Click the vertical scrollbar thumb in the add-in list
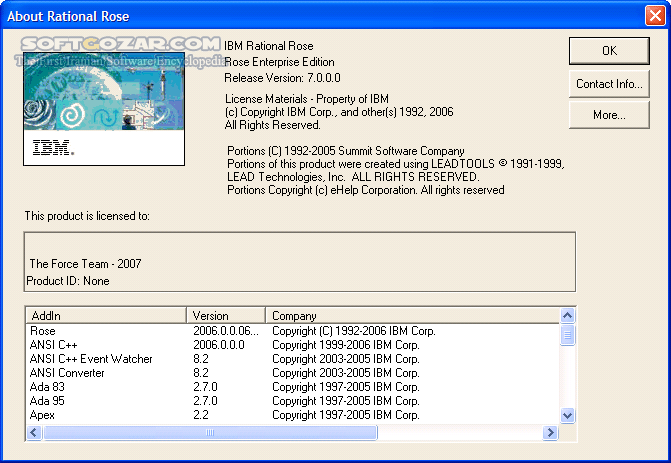671x463 pixels. coord(567,335)
